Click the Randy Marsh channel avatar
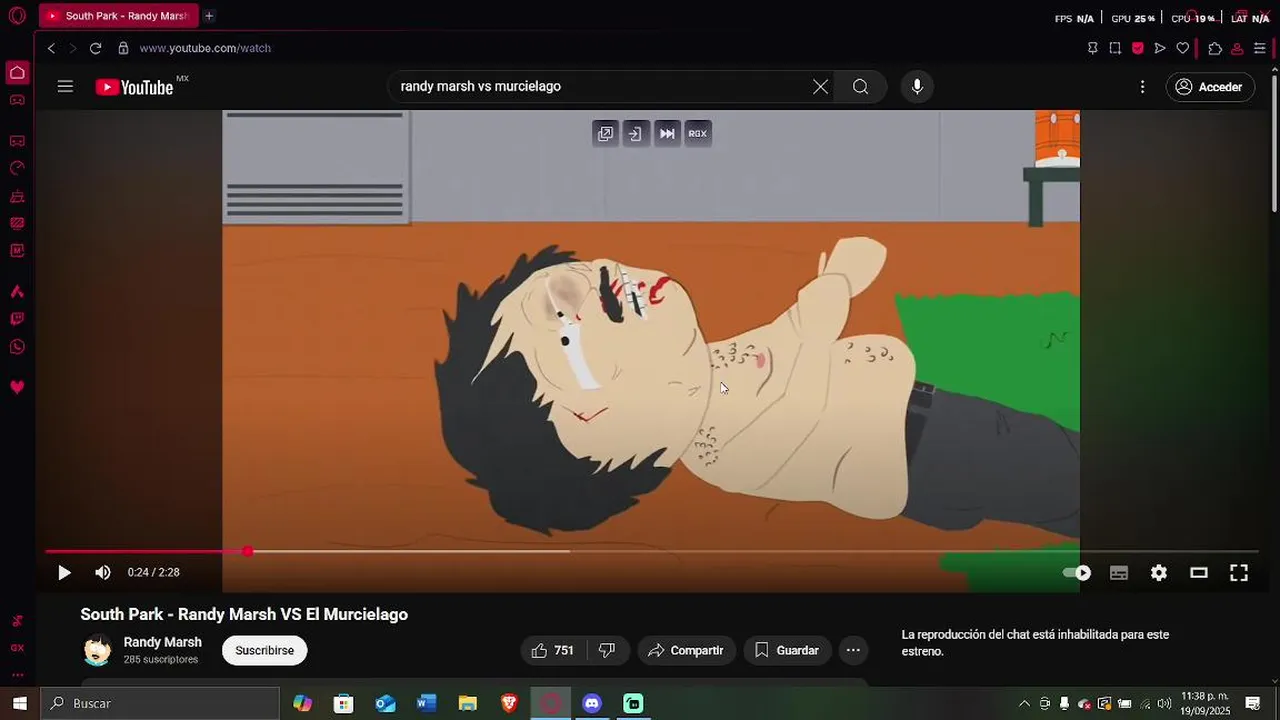This screenshot has width=1280, height=720. pos(97,651)
